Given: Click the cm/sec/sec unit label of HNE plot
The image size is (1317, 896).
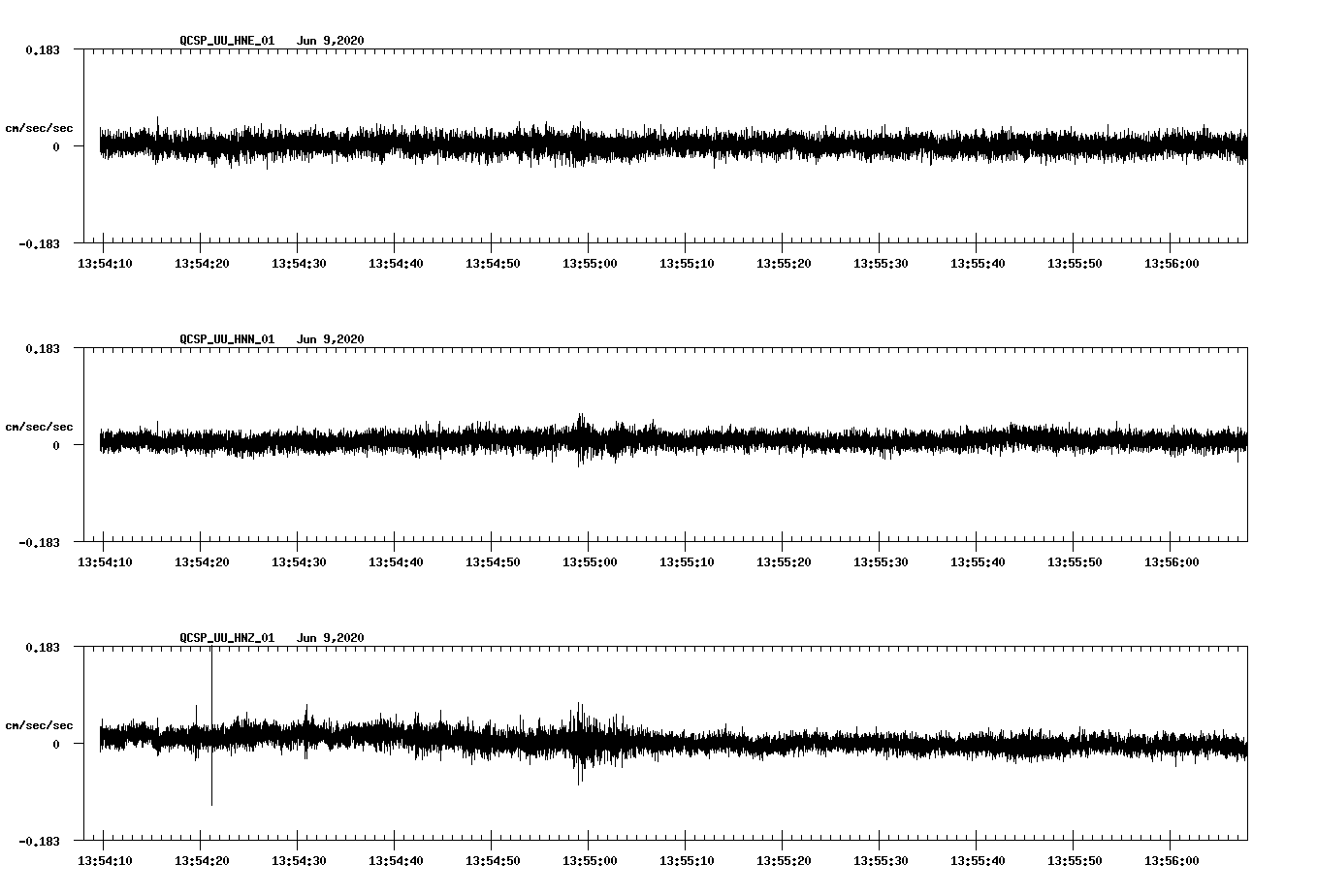Looking at the screenshot, I should point(39,129).
